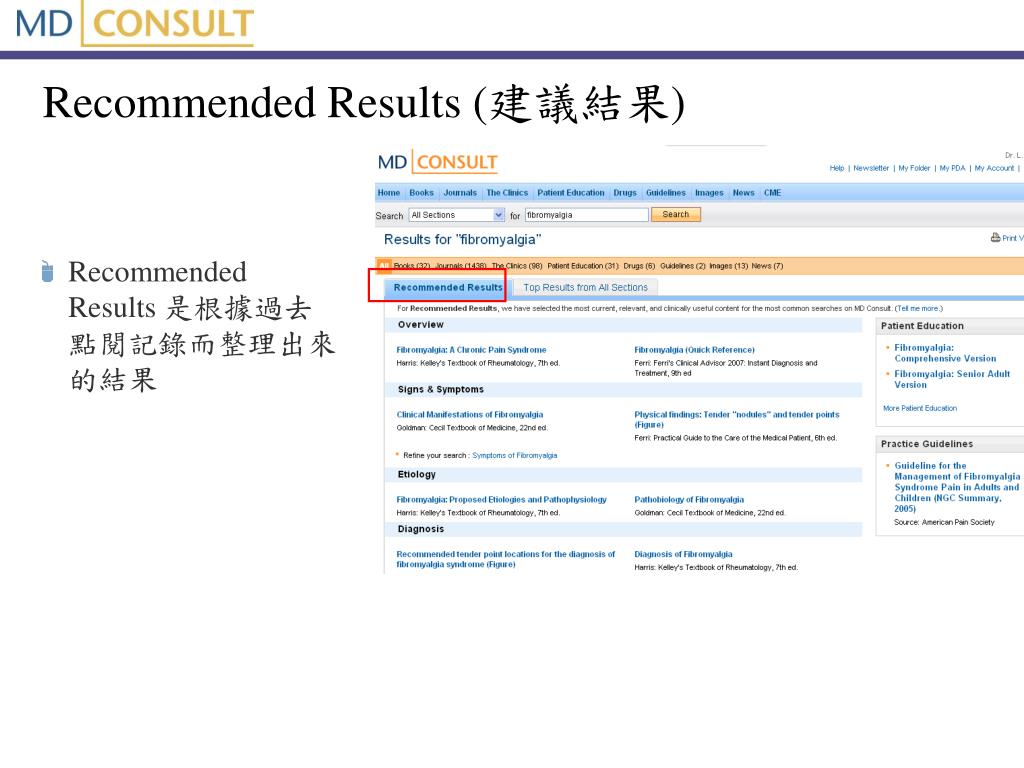1024x768 pixels.
Task: Open Diagnosis of Fibromyalgia link
Action: (683, 554)
